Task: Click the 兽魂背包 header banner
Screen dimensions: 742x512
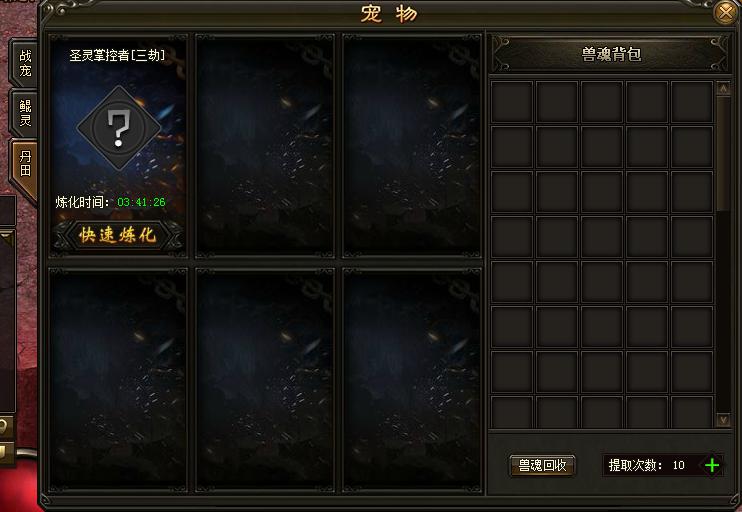Action: coord(610,54)
